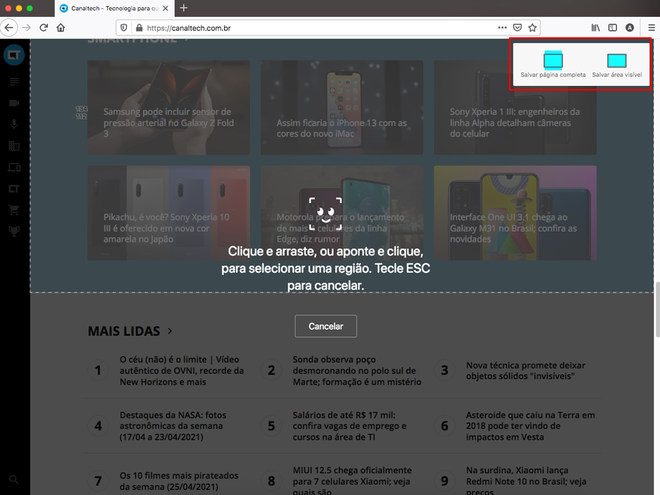Click the Cancelar button
This screenshot has width=660, height=495.
(x=326, y=326)
